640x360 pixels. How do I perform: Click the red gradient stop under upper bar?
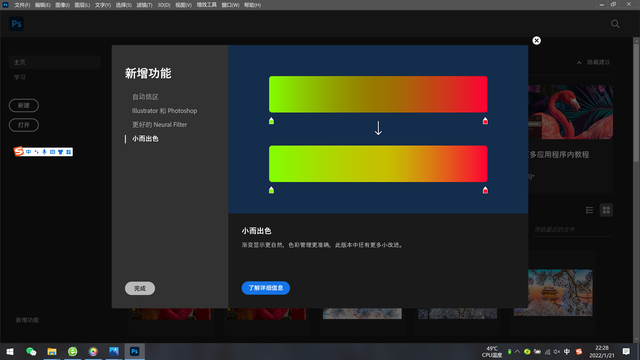485,121
